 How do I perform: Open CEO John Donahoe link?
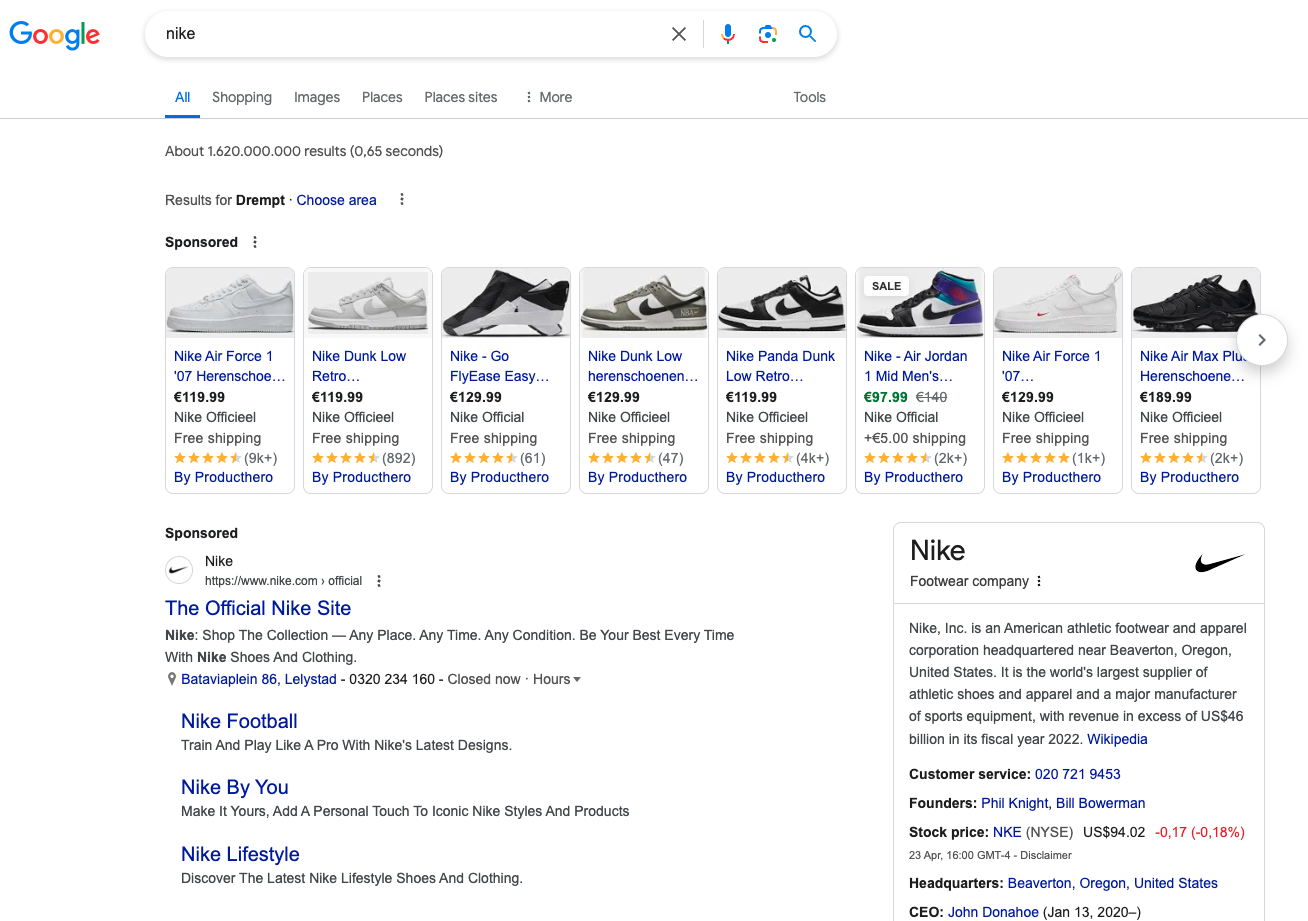pos(993,912)
